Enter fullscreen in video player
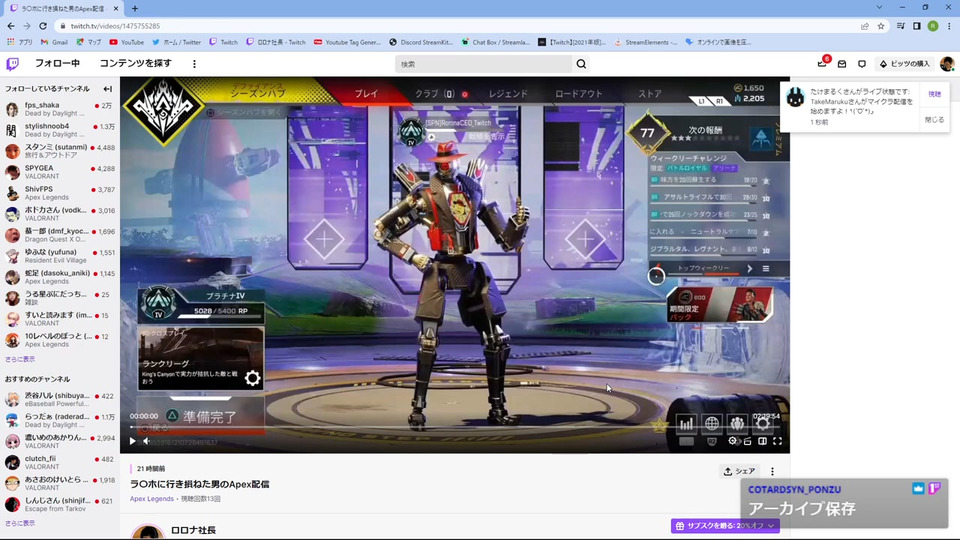This screenshot has width=960, height=540. [778, 441]
